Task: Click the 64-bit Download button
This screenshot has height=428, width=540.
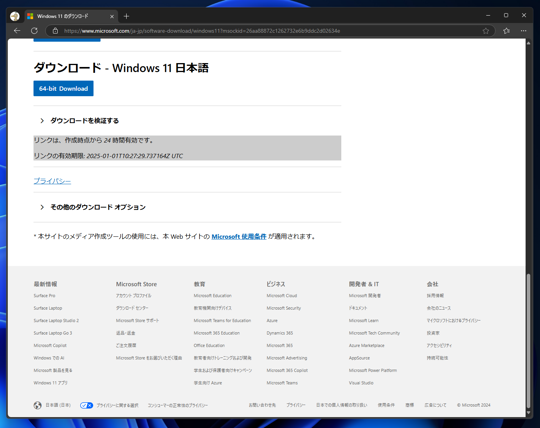Action: tap(63, 88)
